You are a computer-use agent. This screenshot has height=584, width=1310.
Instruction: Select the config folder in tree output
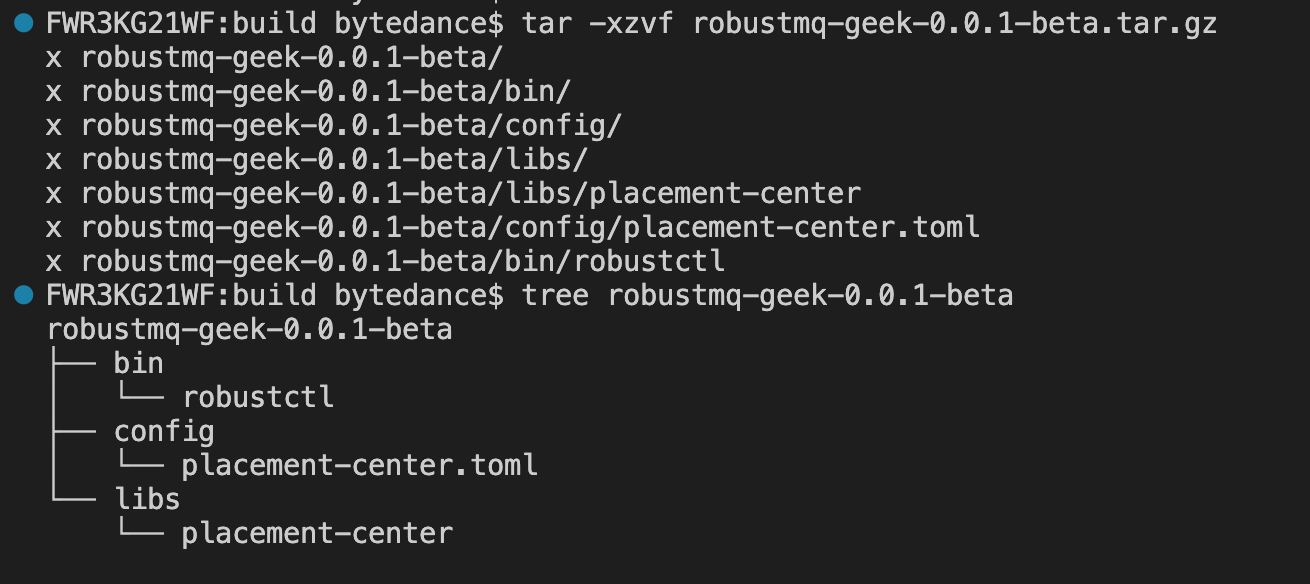[x=164, y=431]
